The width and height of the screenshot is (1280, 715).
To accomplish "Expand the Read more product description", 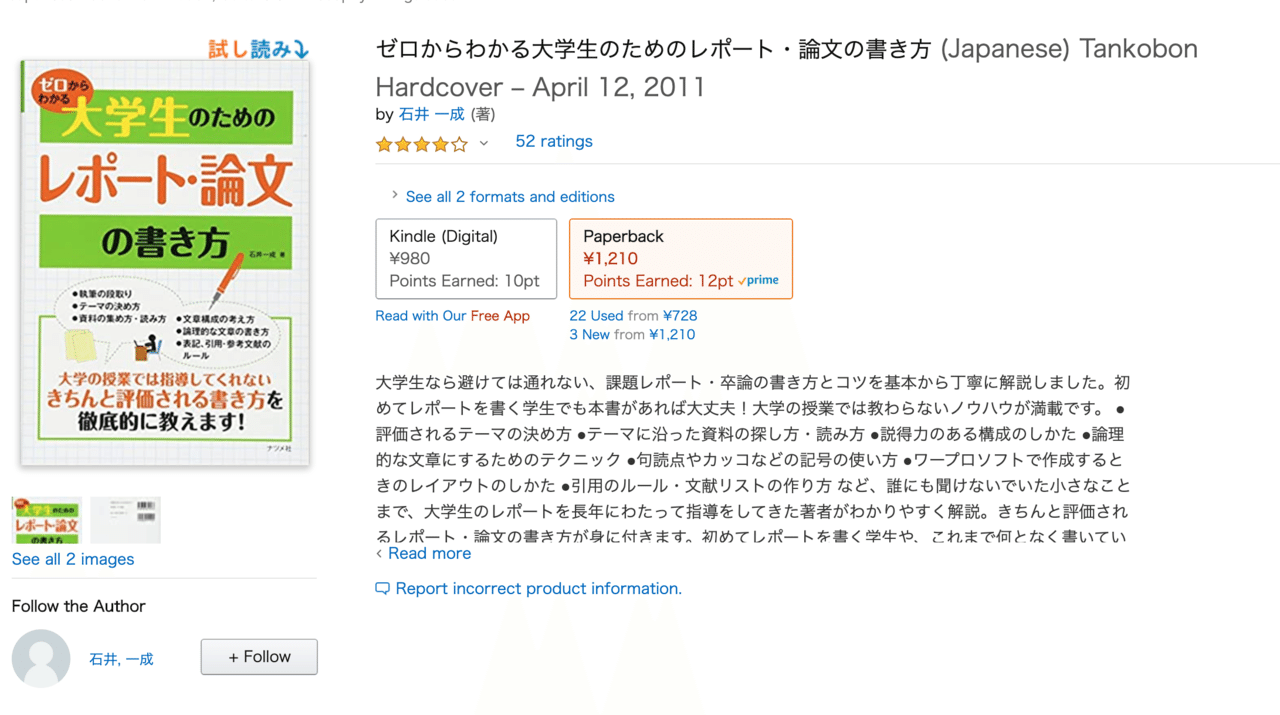I will point(429,553).
